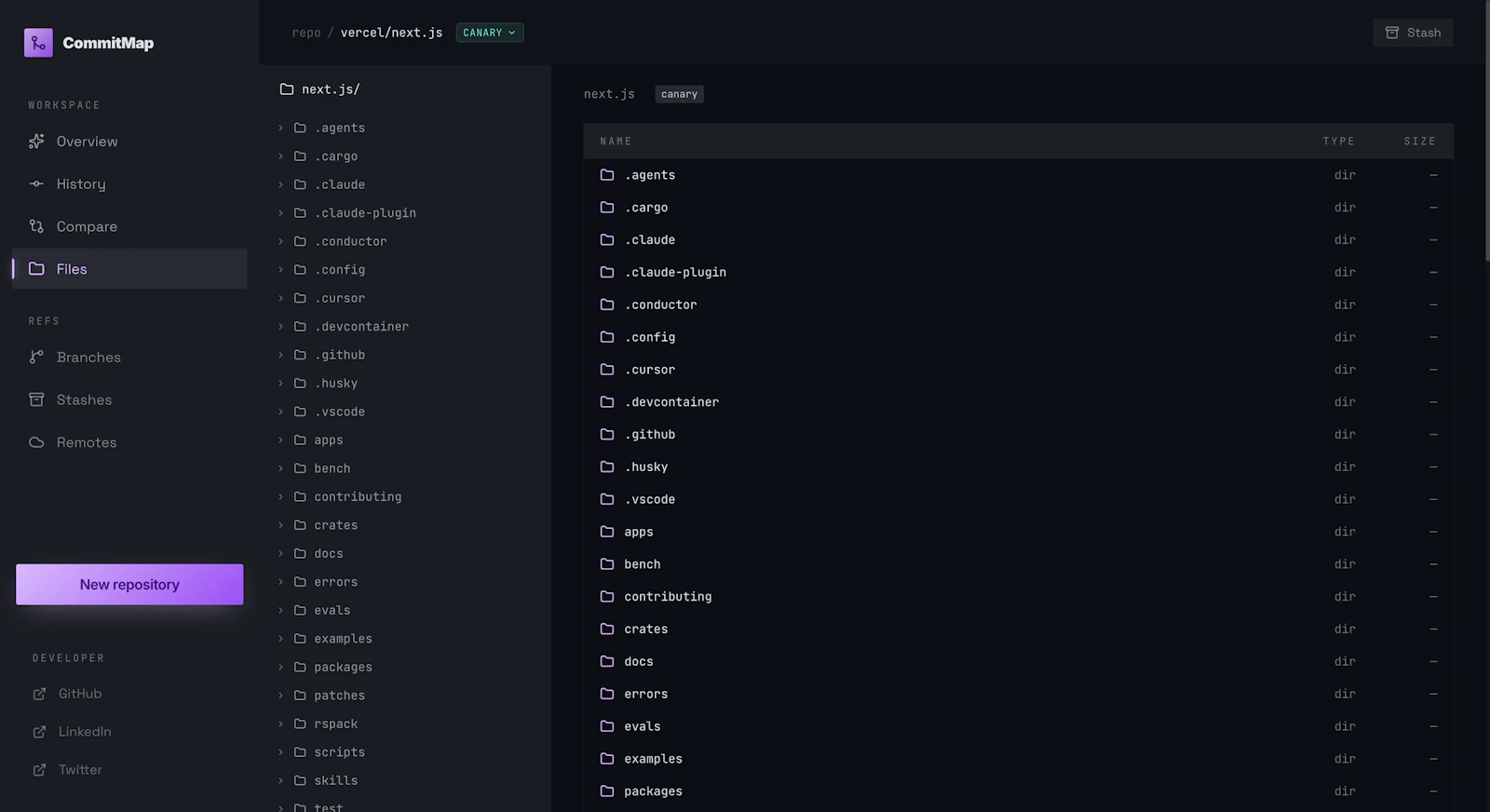
Task: Click the .github folder icon in tree
Action: pos(300,355)
